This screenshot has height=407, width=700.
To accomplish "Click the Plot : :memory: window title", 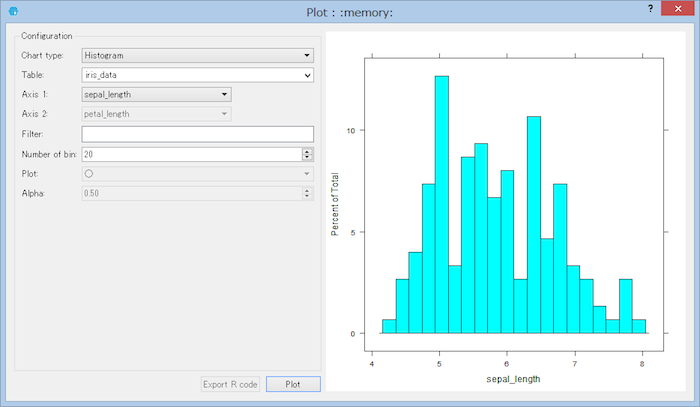I will click(350, 12).
